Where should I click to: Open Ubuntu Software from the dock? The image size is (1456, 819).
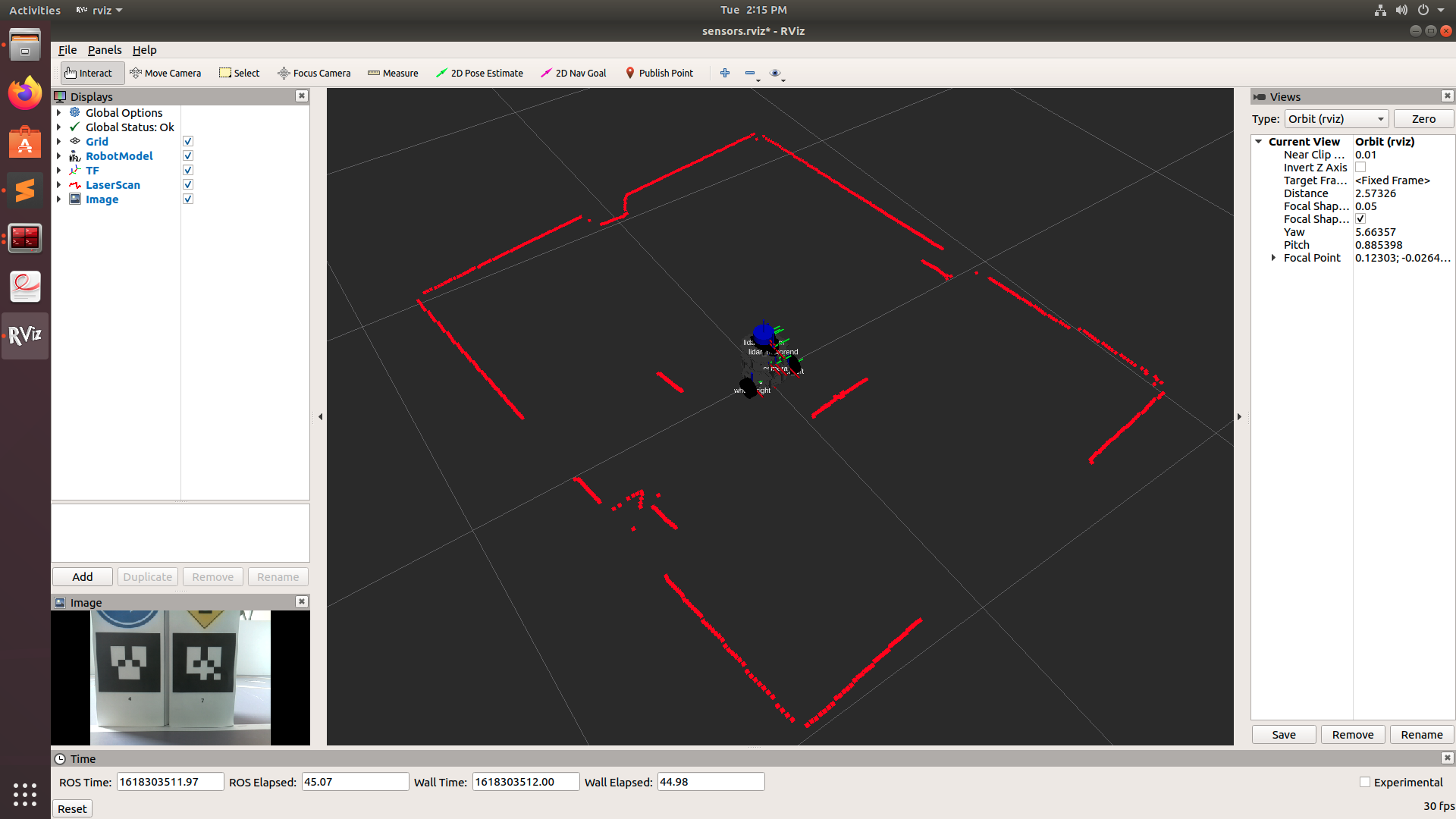coord(25,142)
